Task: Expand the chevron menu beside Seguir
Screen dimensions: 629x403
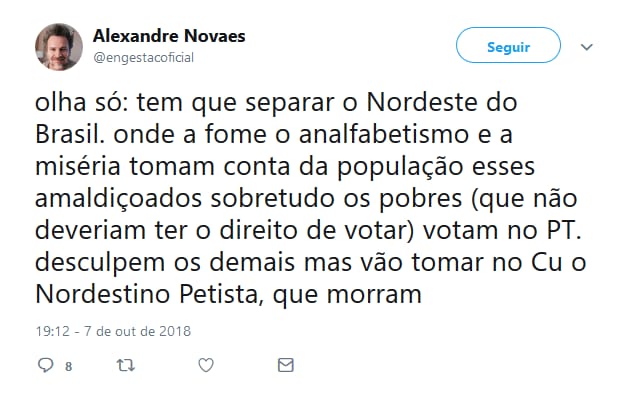Action: pyautogui.click(x=587, y=47)
